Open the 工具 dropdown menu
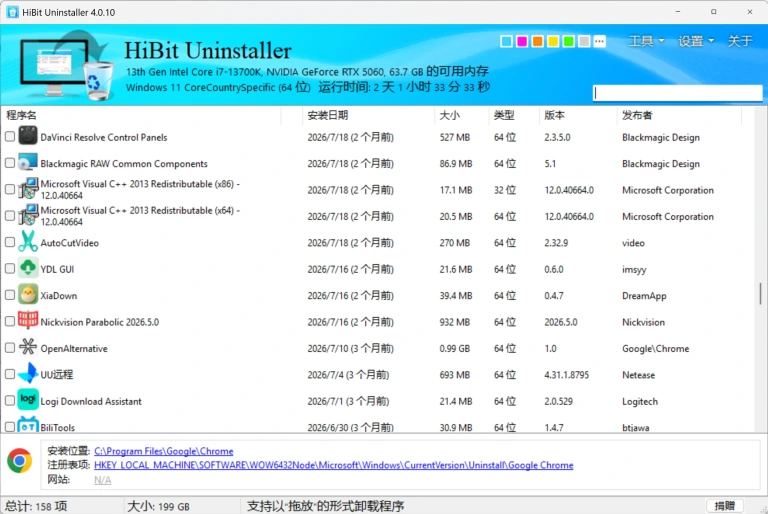This screenshot has height=514, width=768. pos(646,41)
